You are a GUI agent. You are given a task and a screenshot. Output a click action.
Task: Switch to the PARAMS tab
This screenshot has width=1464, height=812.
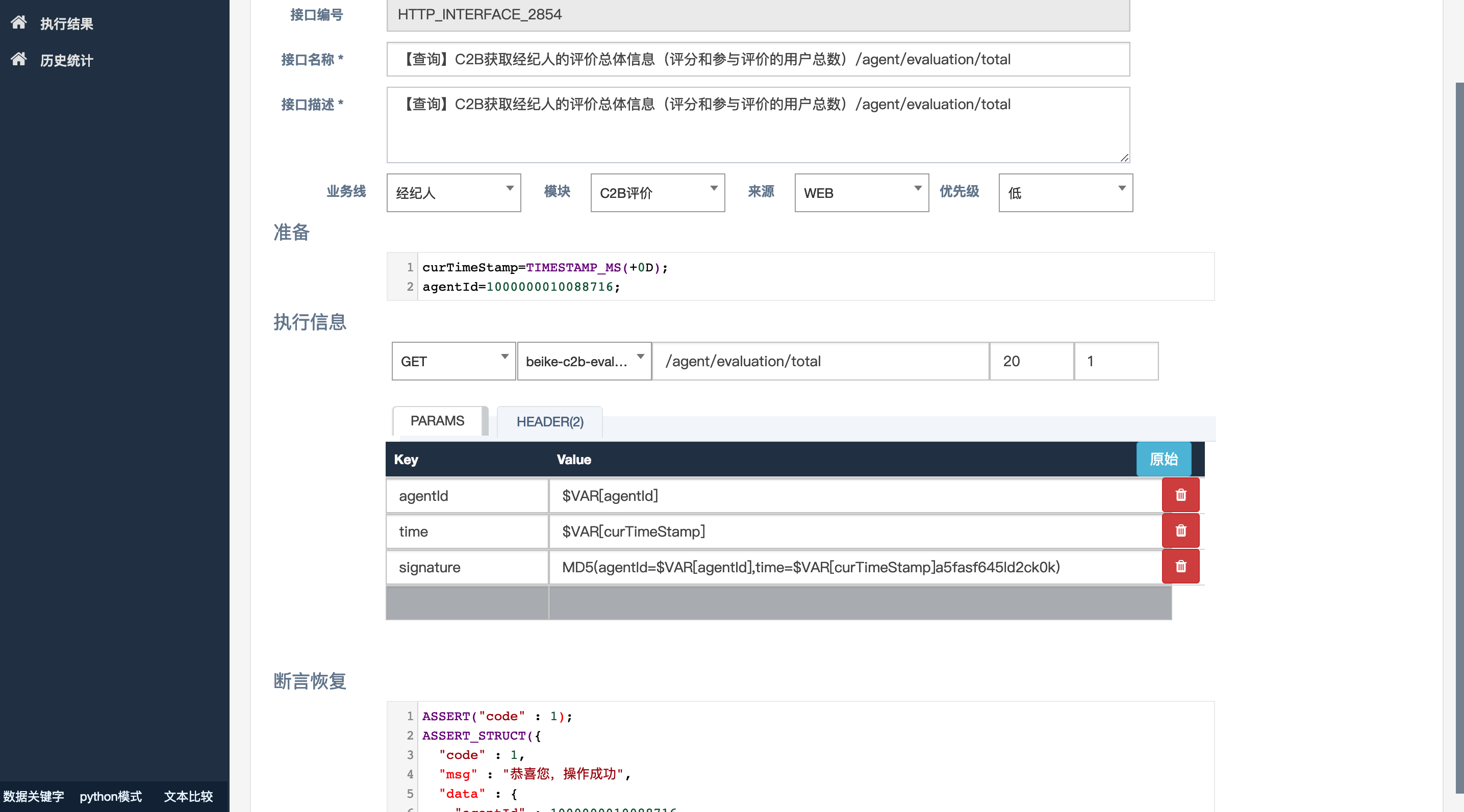tap(438, 421)
